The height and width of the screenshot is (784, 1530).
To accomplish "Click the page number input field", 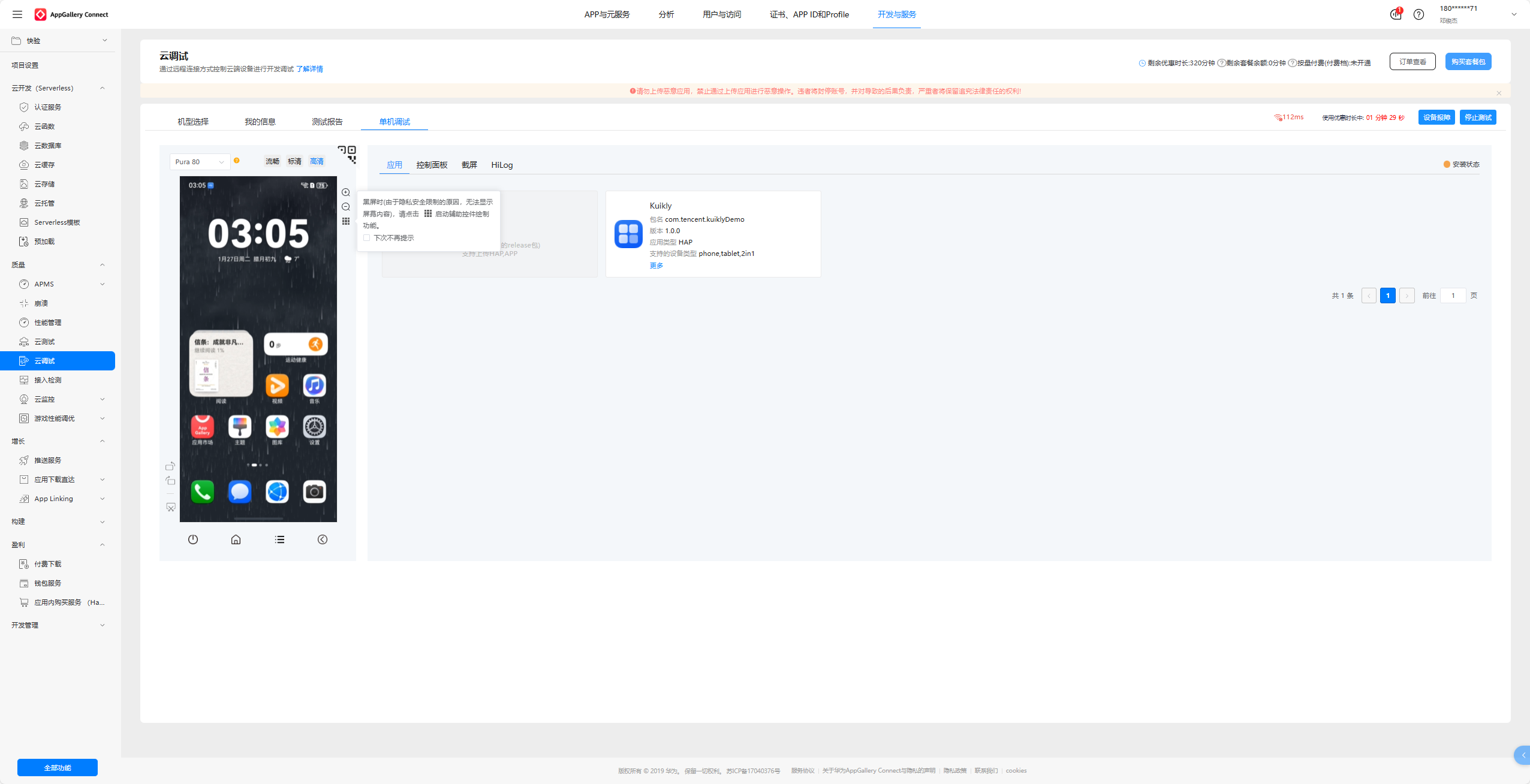I will (1453, 295).
